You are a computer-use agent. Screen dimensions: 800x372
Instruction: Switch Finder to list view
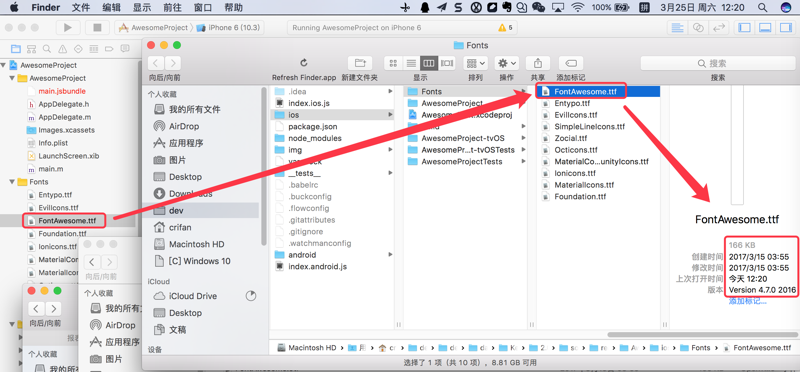[411, 63]
